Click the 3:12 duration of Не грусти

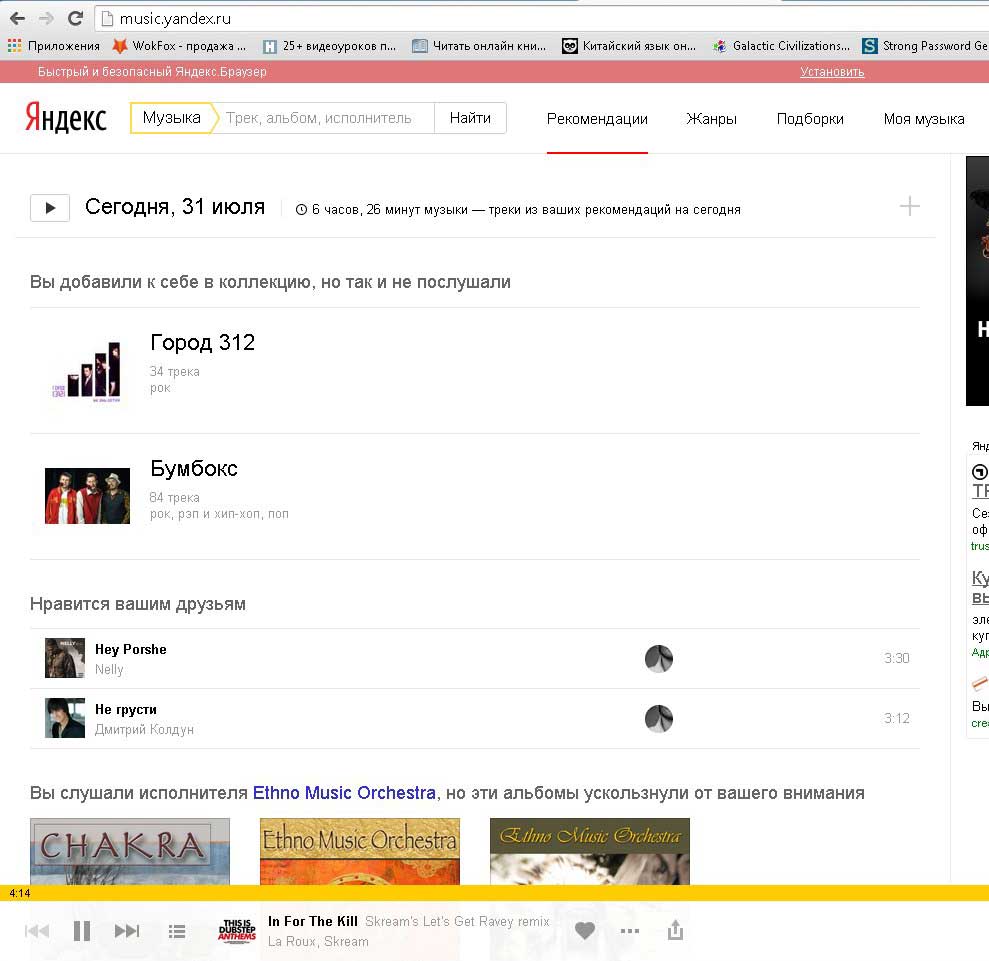896,718
